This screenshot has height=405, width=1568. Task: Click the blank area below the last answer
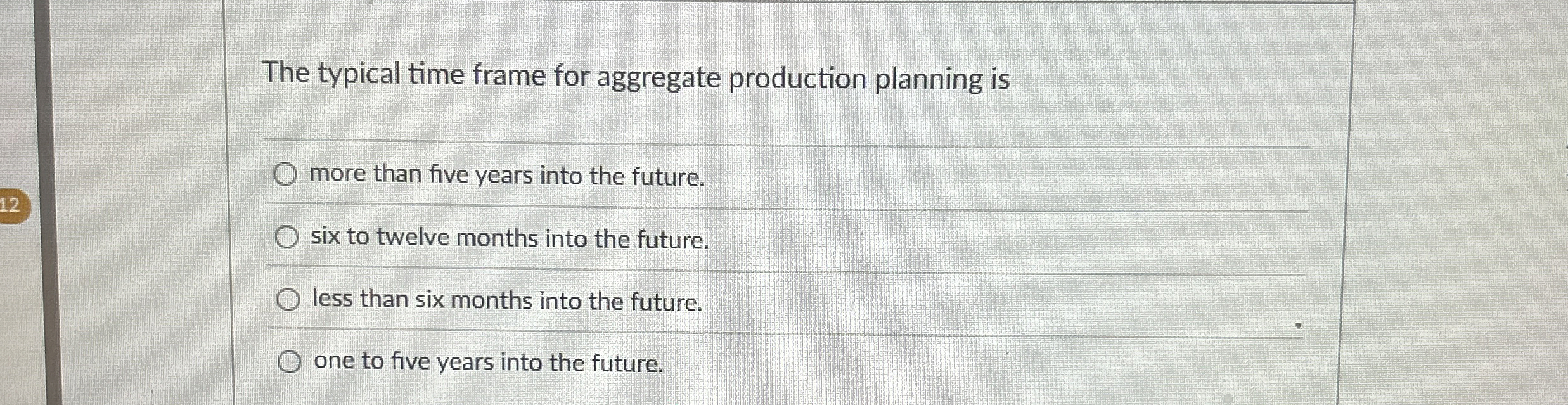coord(887,393)
